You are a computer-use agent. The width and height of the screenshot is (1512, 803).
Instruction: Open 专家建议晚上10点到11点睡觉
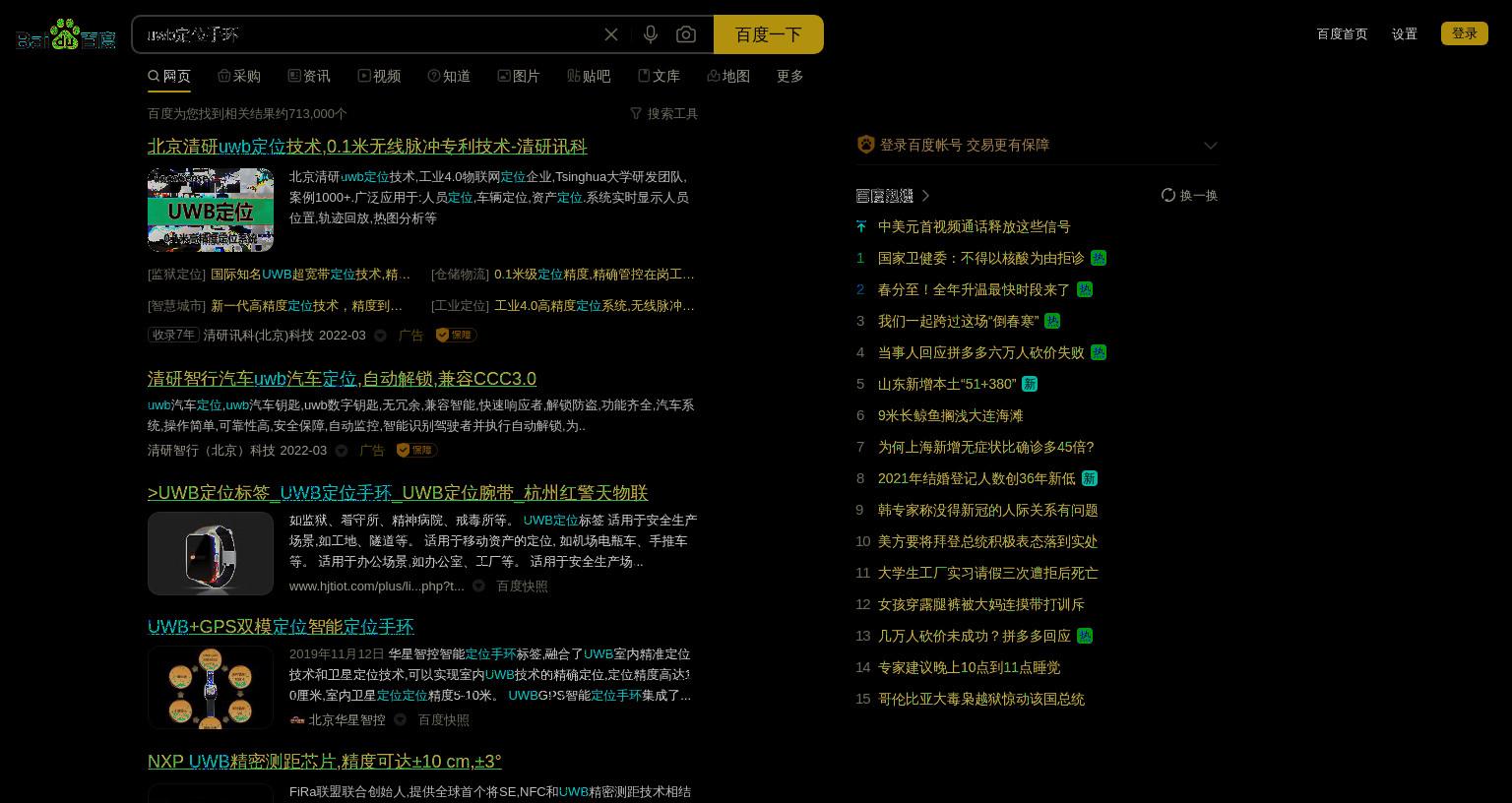tap(970, 668)
